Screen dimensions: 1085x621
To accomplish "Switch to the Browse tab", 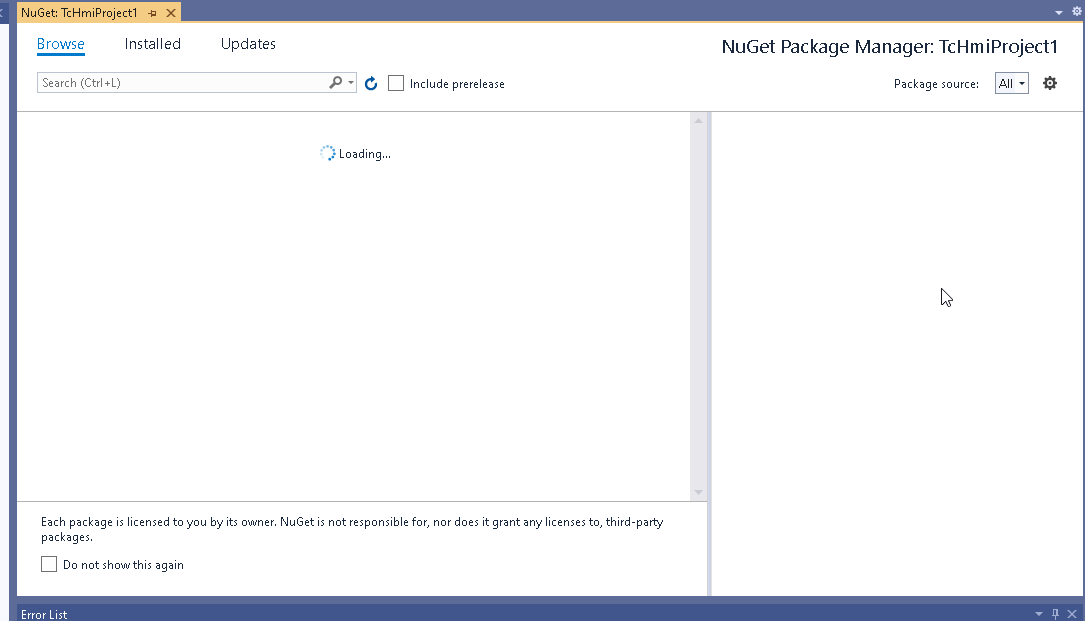I will click(x=60, y=44).
